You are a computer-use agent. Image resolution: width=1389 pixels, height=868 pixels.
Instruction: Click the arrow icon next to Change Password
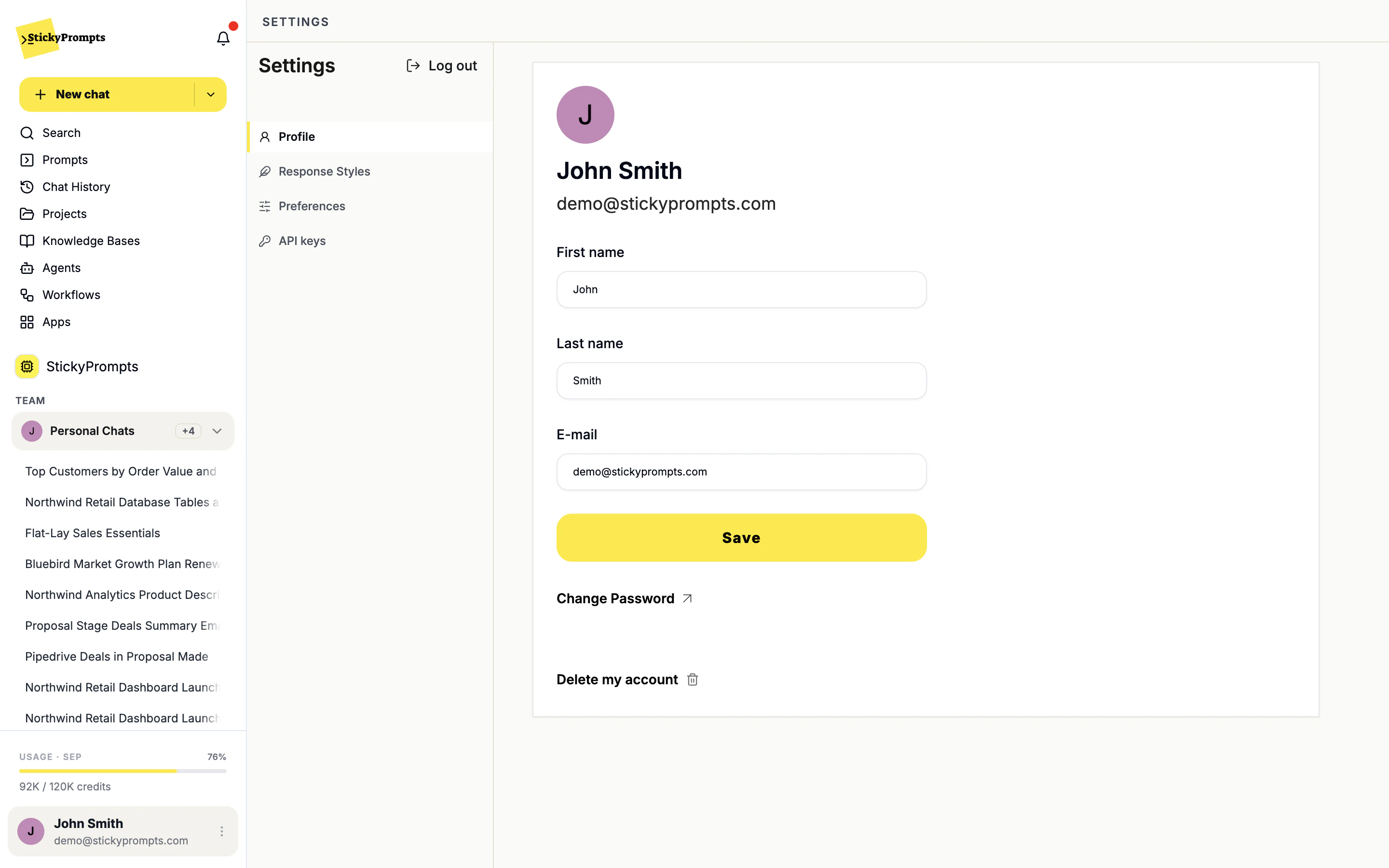[687, 598]
